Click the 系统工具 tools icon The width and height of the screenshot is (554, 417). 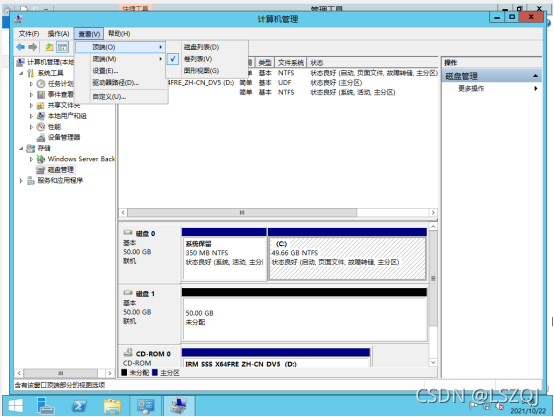(x=31, y=73)
